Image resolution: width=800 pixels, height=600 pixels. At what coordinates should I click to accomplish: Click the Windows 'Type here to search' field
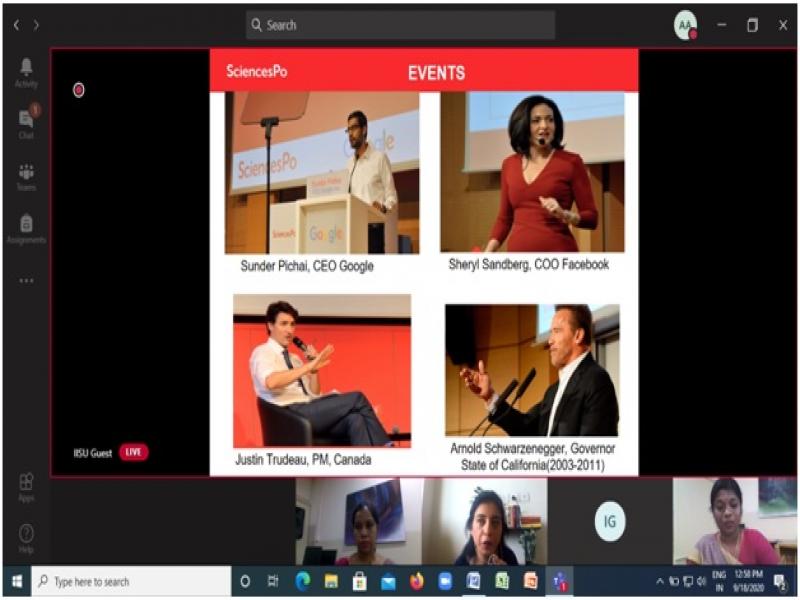coord(130,581)
